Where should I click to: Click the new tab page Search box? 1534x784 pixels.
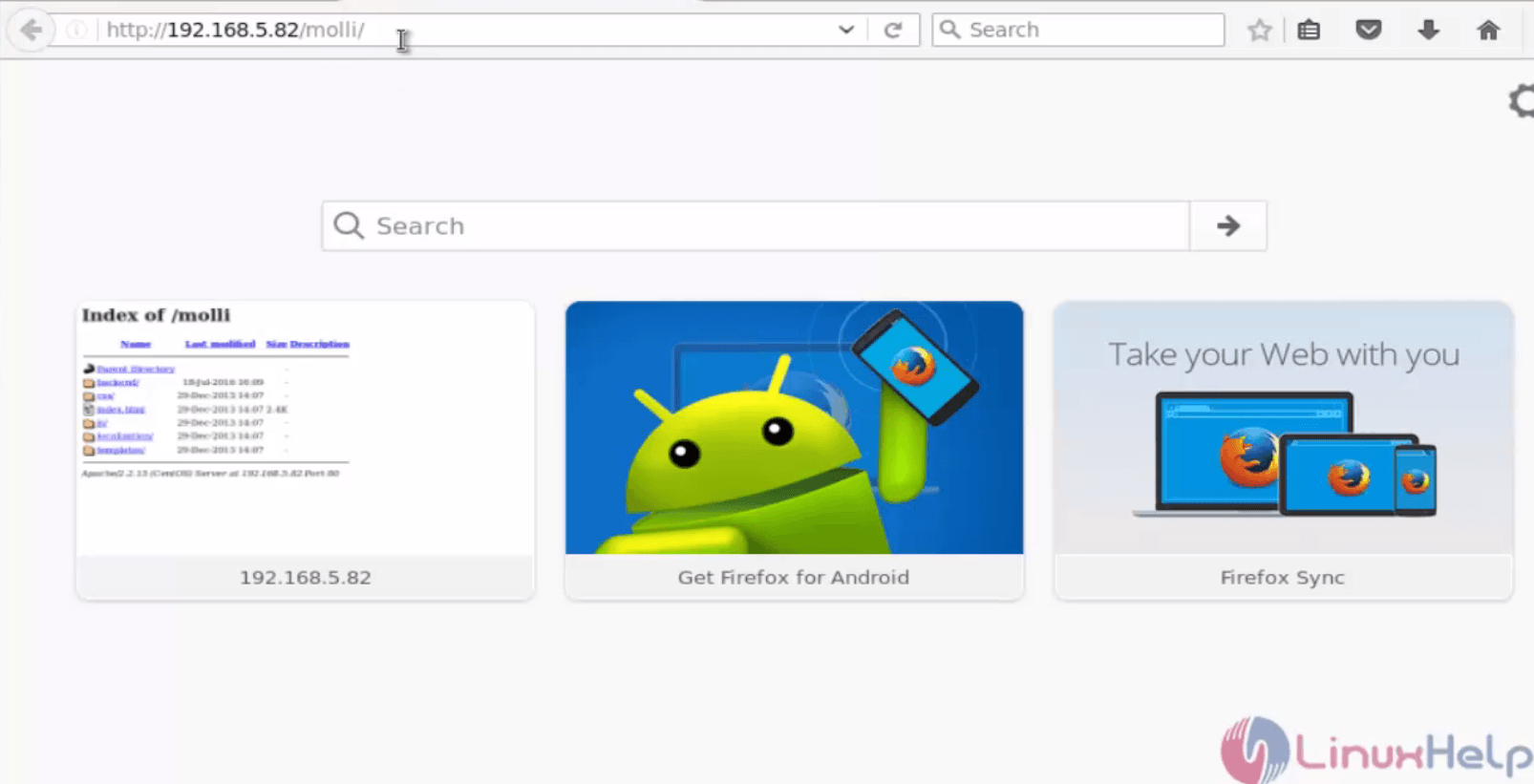coord(756,226)
